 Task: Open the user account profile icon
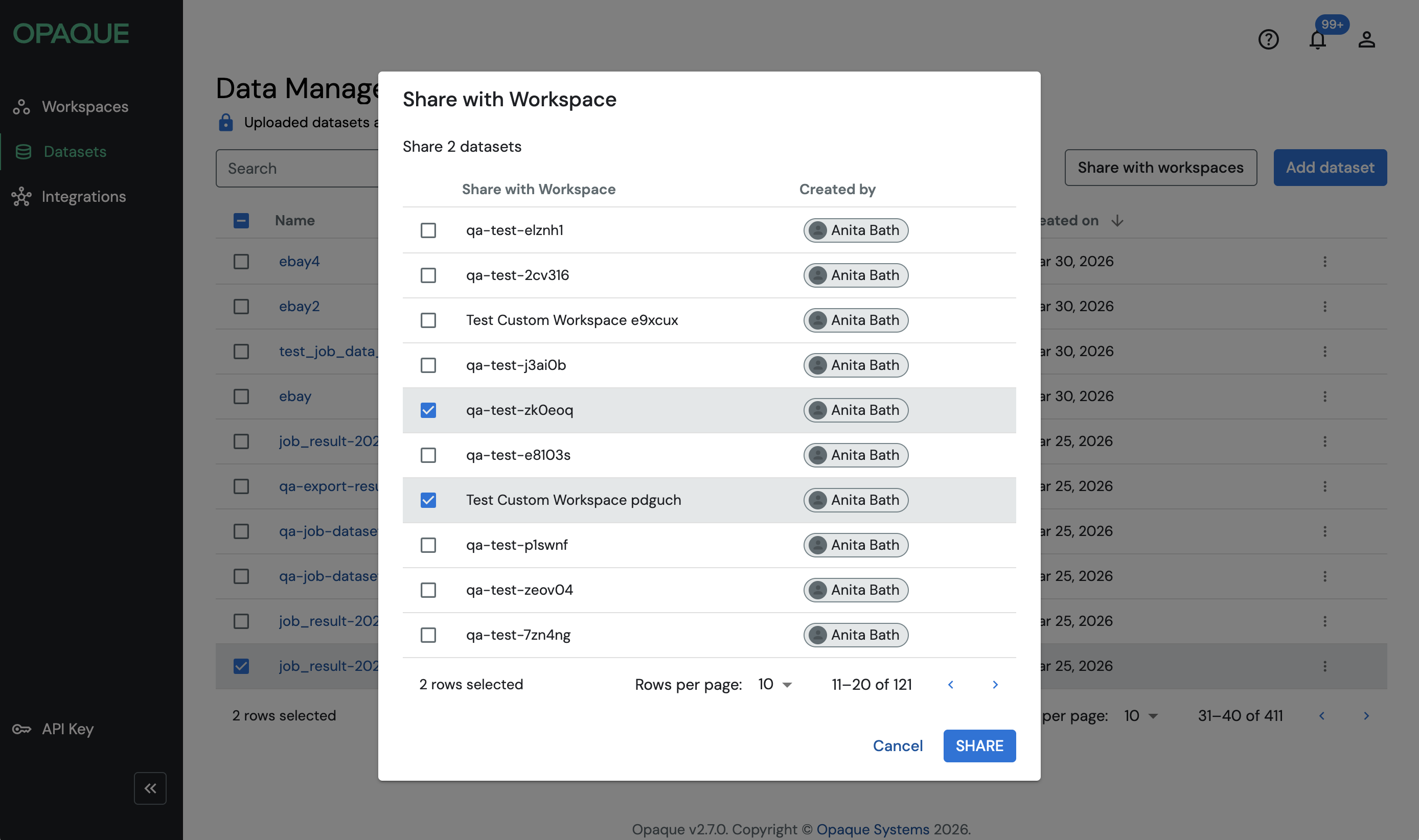pyautogui.click(x=1366, y=40)
